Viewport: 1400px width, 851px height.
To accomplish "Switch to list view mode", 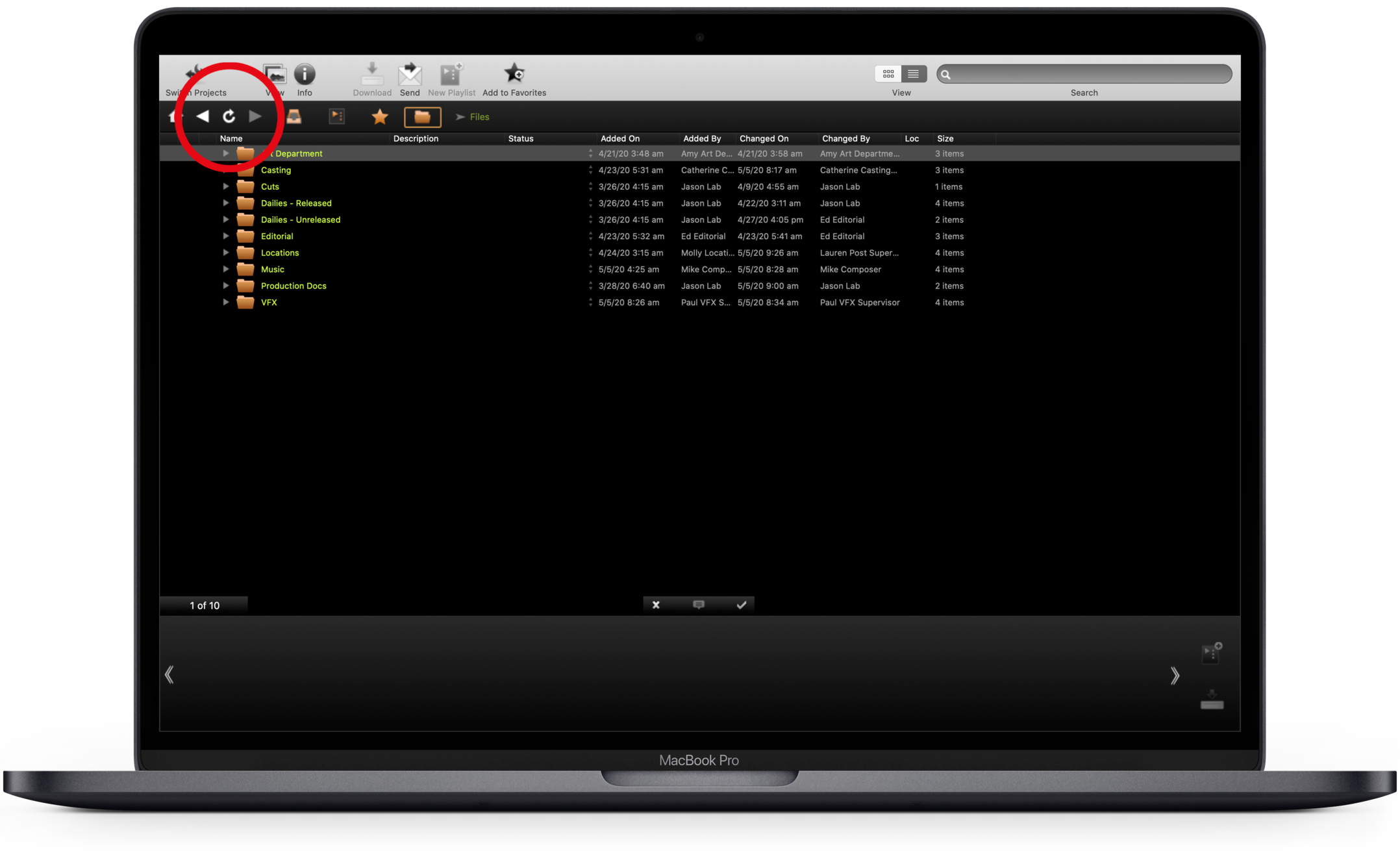I will [x=913, y=74].
